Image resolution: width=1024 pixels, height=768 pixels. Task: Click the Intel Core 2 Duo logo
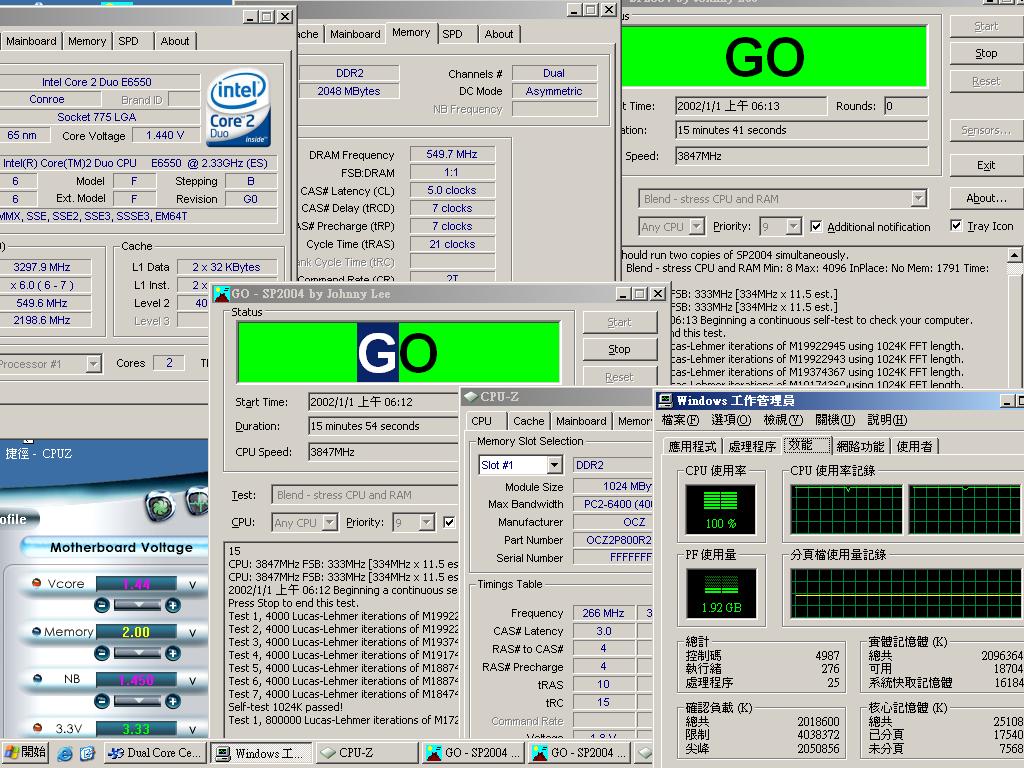click(x=238, y=109)
